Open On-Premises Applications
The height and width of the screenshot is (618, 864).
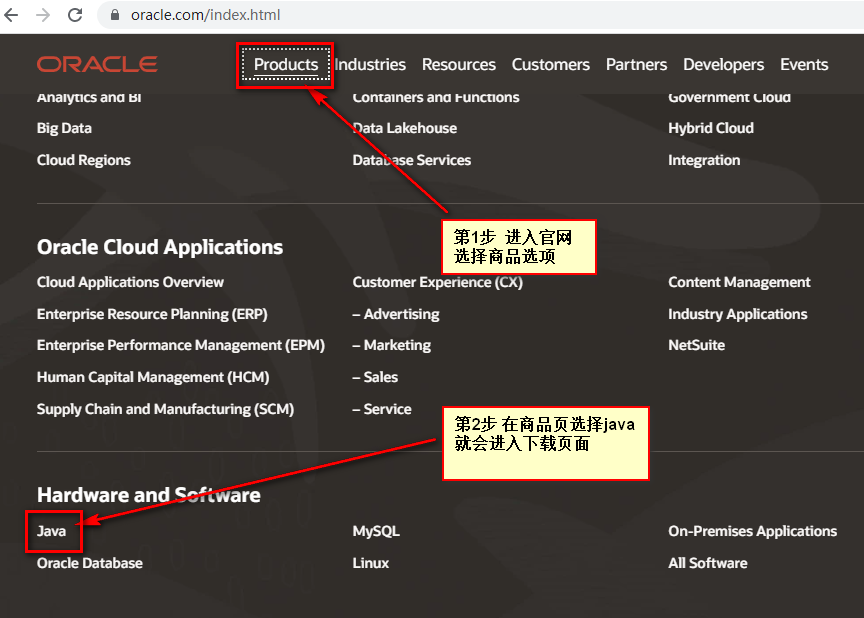(753, 531)
